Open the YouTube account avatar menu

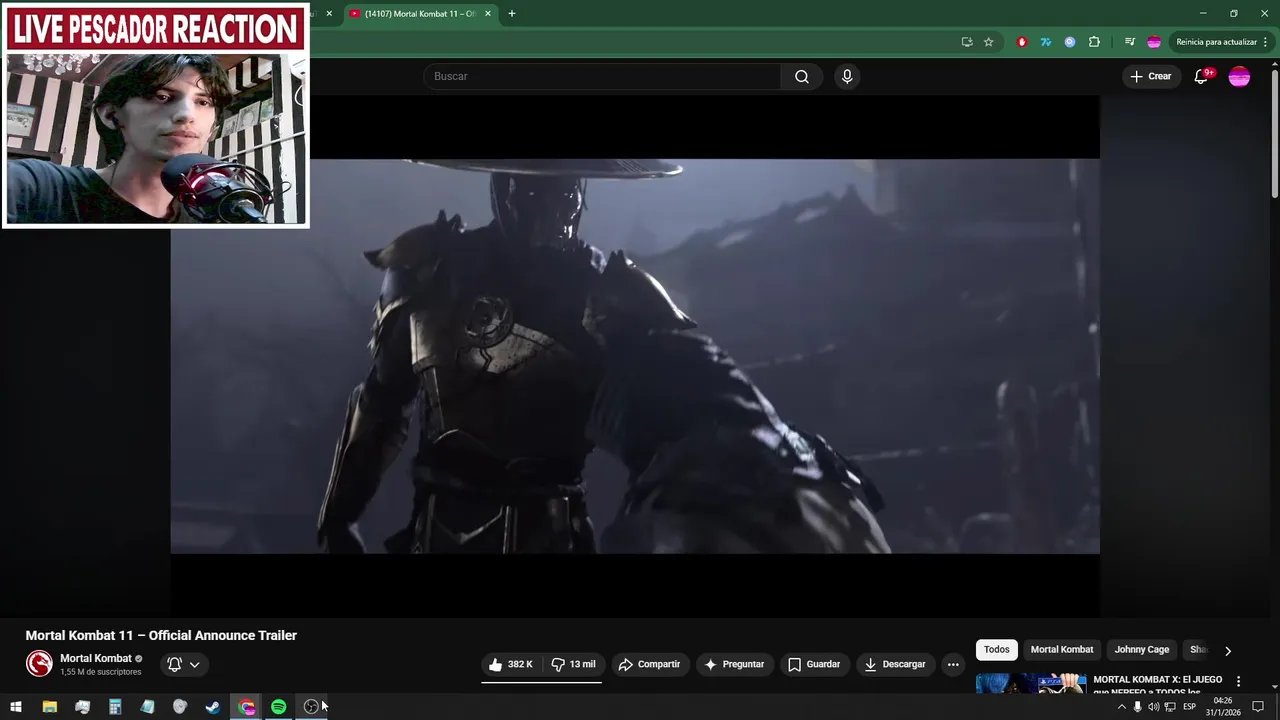pyautogui.click(x=1239, y=76)
